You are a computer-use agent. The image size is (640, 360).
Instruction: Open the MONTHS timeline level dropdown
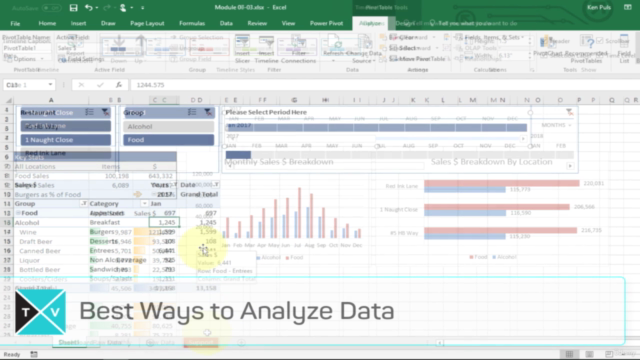pyautogui.click(x=557, y=125)
